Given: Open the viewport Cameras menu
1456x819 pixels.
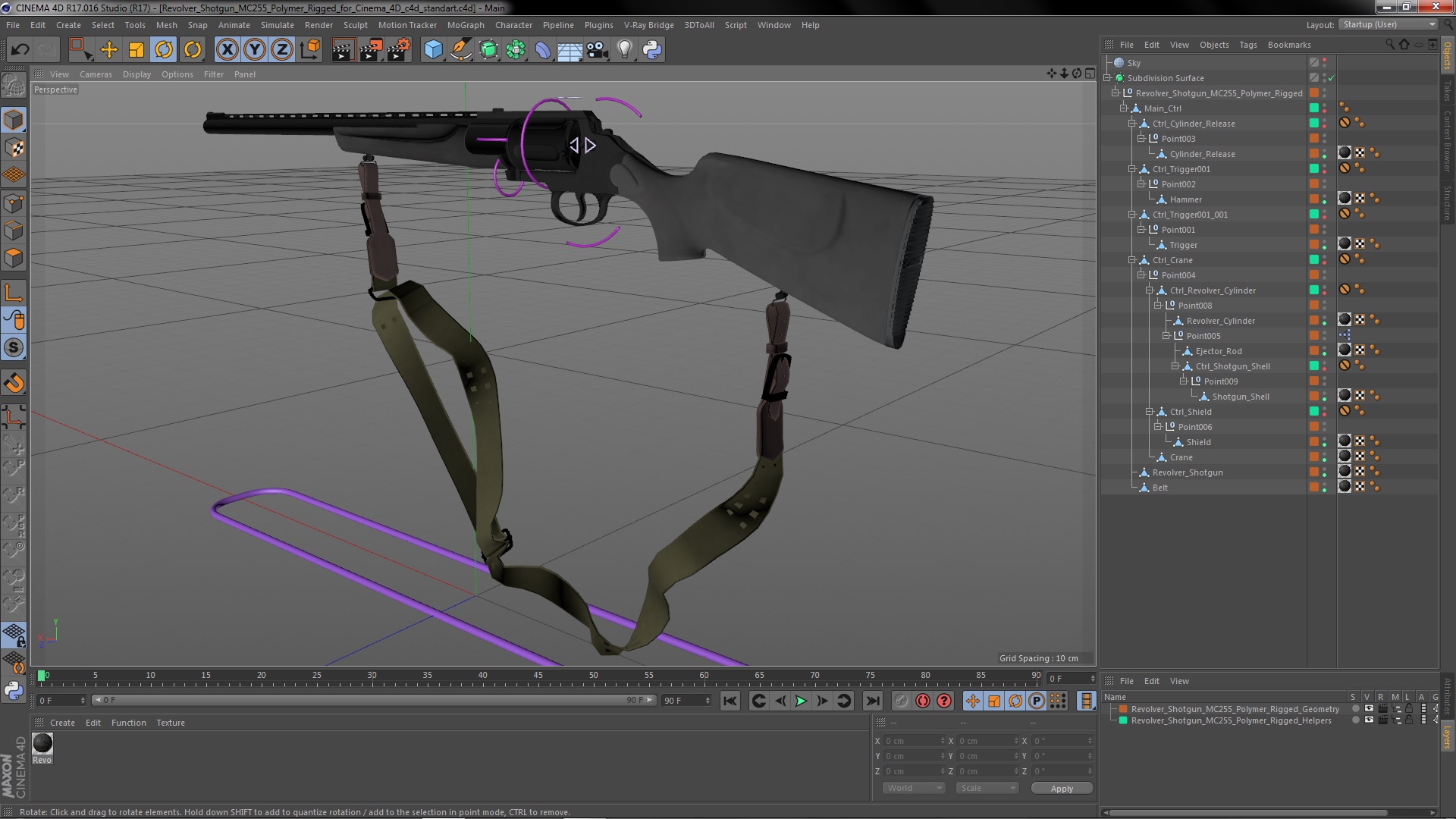Looking at the screenshot, I should pos(96,74).
